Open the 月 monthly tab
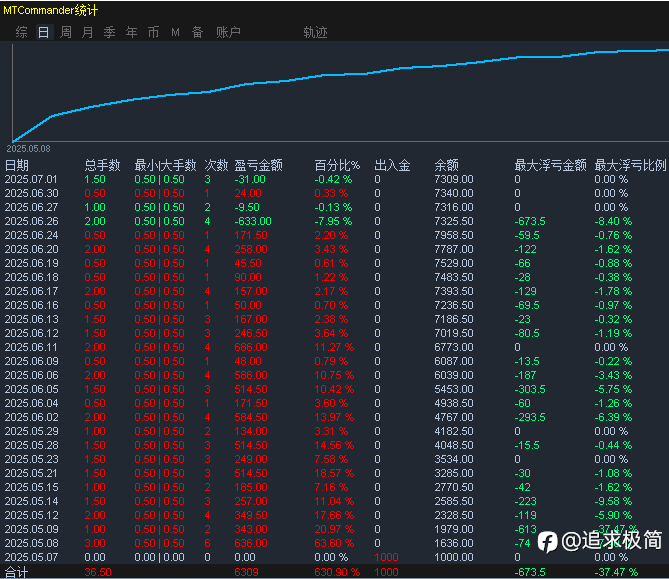Image resolution: width=669 pixels, height=579 pixels. coord(87,32)
